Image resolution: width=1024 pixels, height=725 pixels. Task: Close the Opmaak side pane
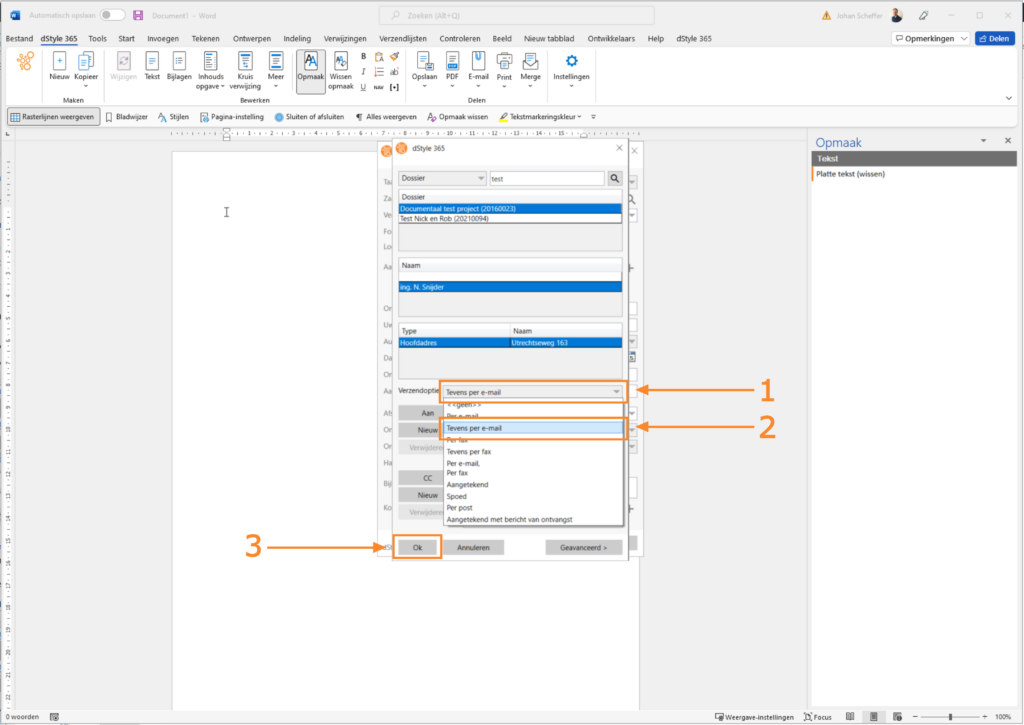(x=1008, y=140)
